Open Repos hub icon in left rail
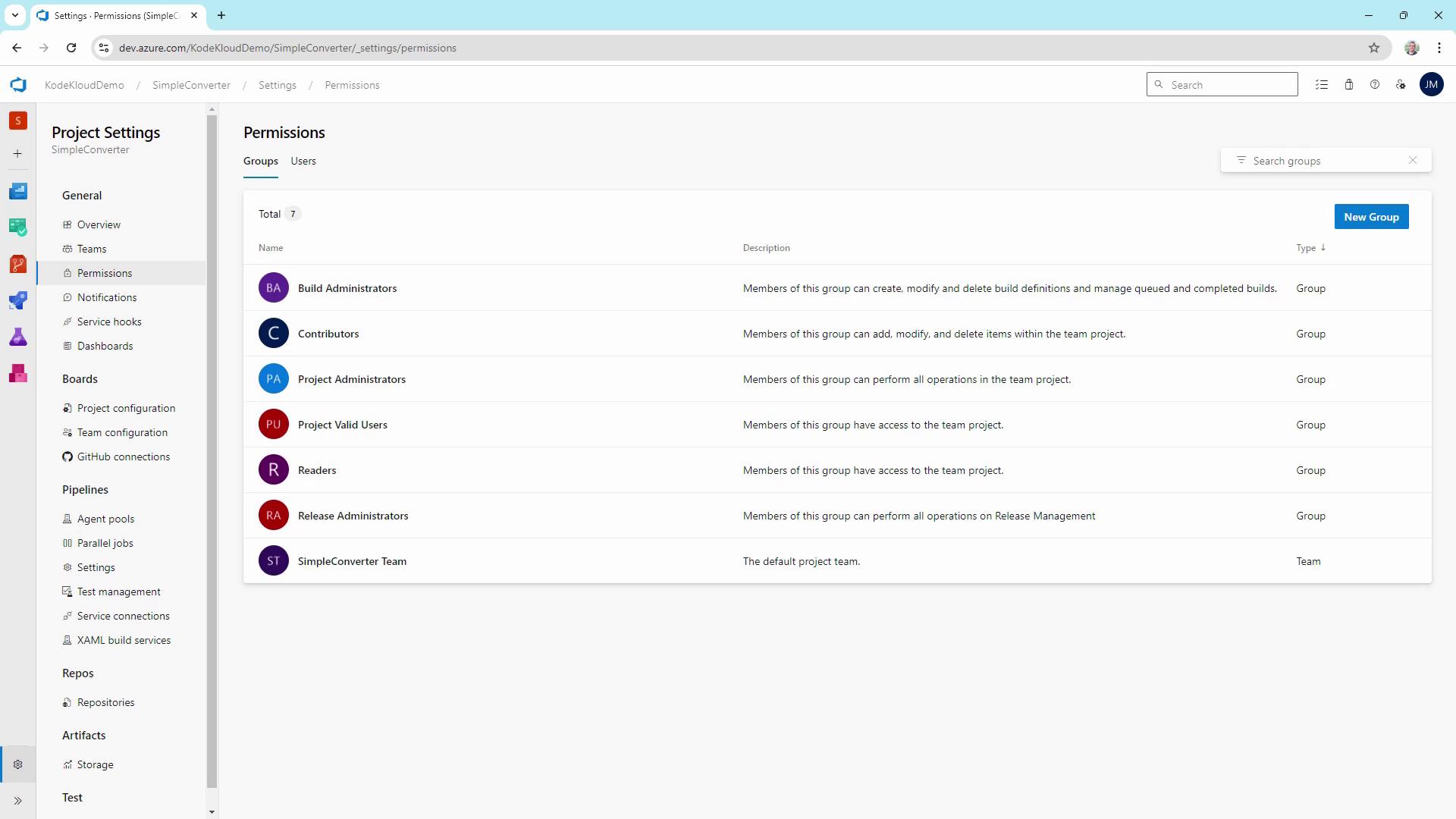1456x819 pixels. (x=18, y=264)
